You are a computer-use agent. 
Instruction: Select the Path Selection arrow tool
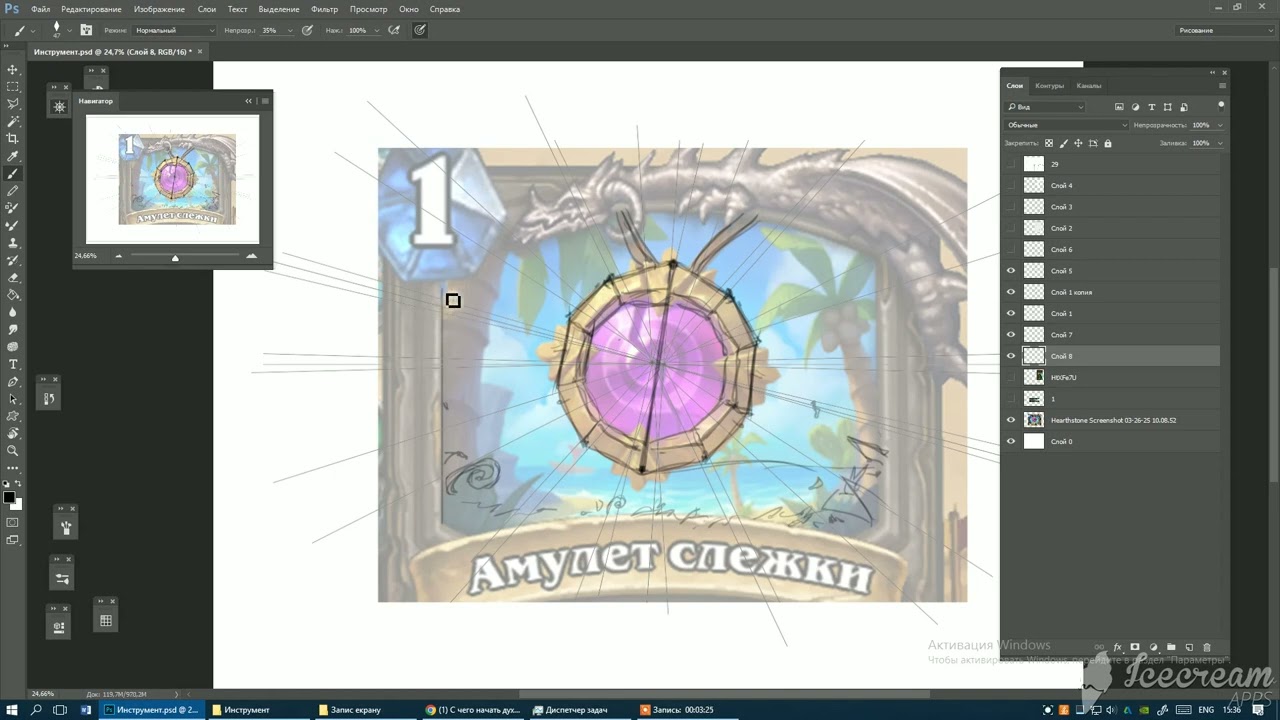pyautogui.click(x=13, y=399)
